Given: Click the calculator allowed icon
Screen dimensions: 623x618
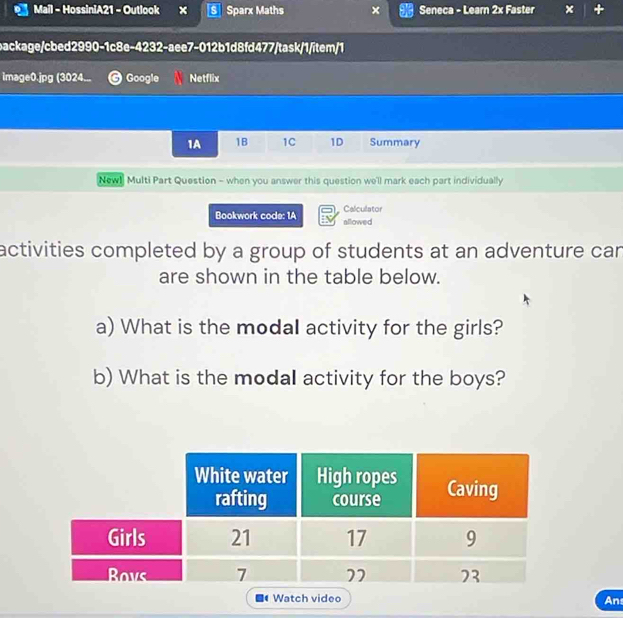Looking at the screenshot, I should click(x=327, y=215).
